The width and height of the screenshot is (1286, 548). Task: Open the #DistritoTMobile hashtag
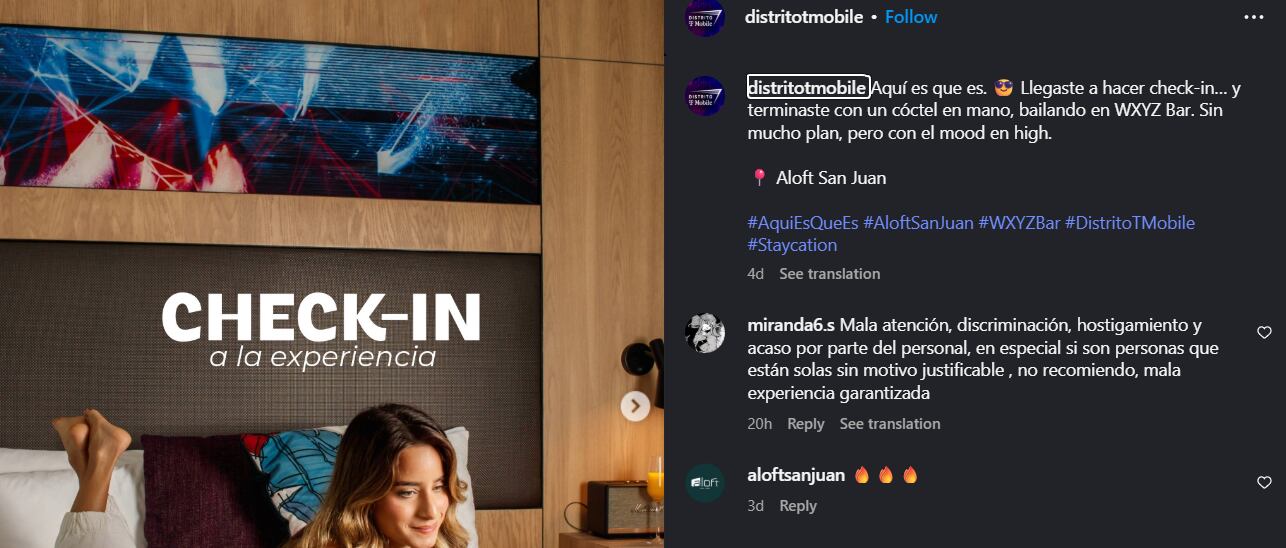coord(1130,223)
